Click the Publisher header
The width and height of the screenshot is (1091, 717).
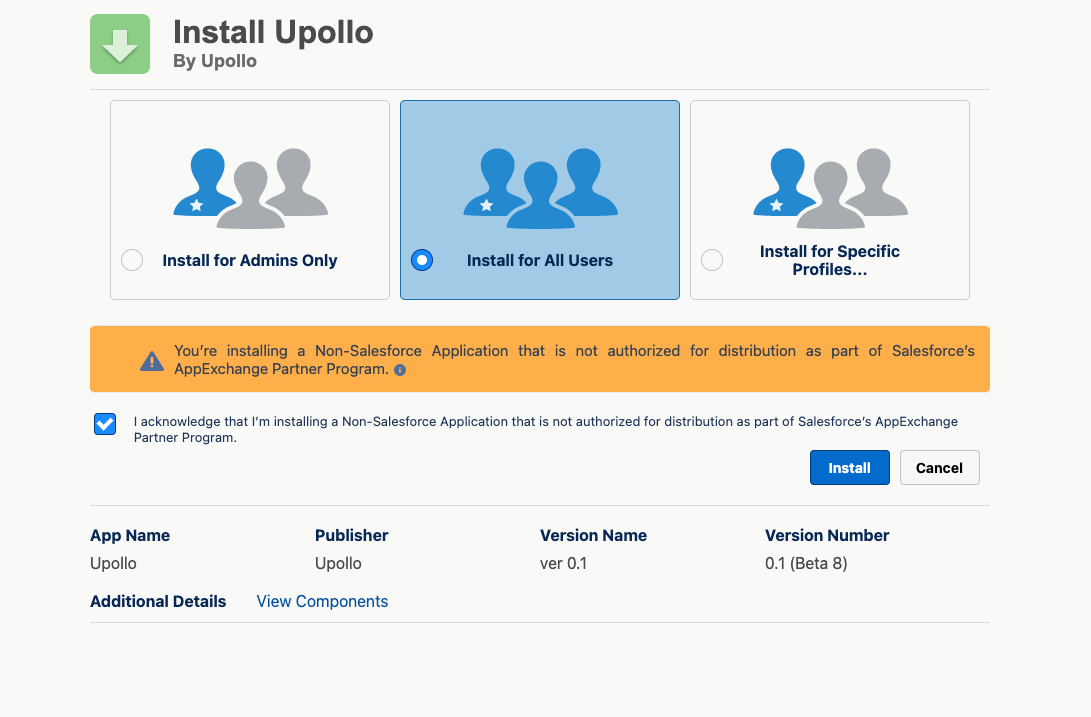point(351,535)
